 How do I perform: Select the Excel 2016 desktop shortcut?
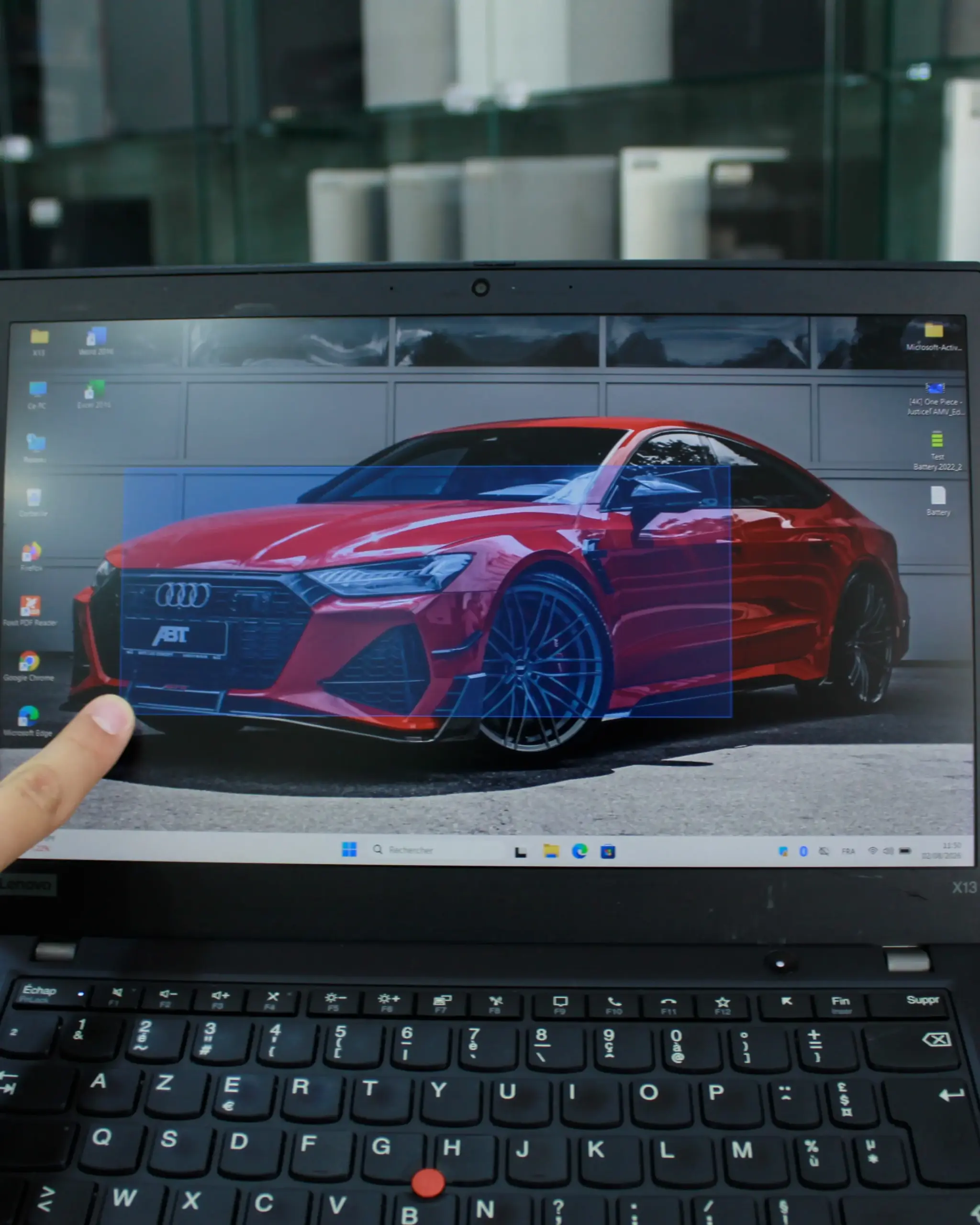[x=94, y=395]
